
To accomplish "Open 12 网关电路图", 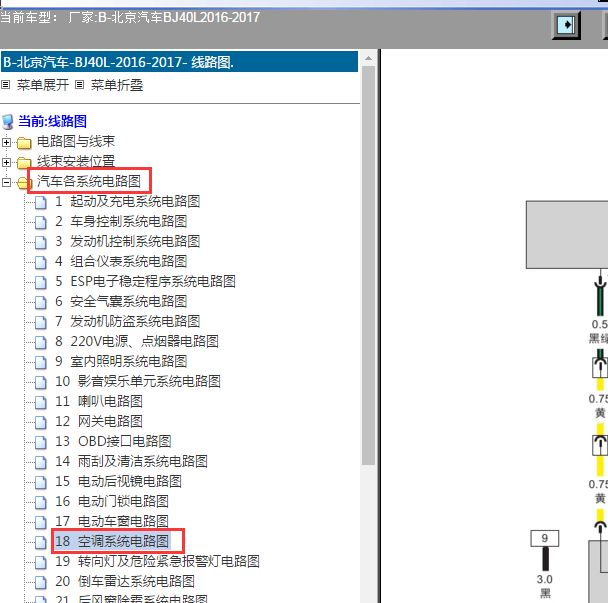I will tap(99, 422).
